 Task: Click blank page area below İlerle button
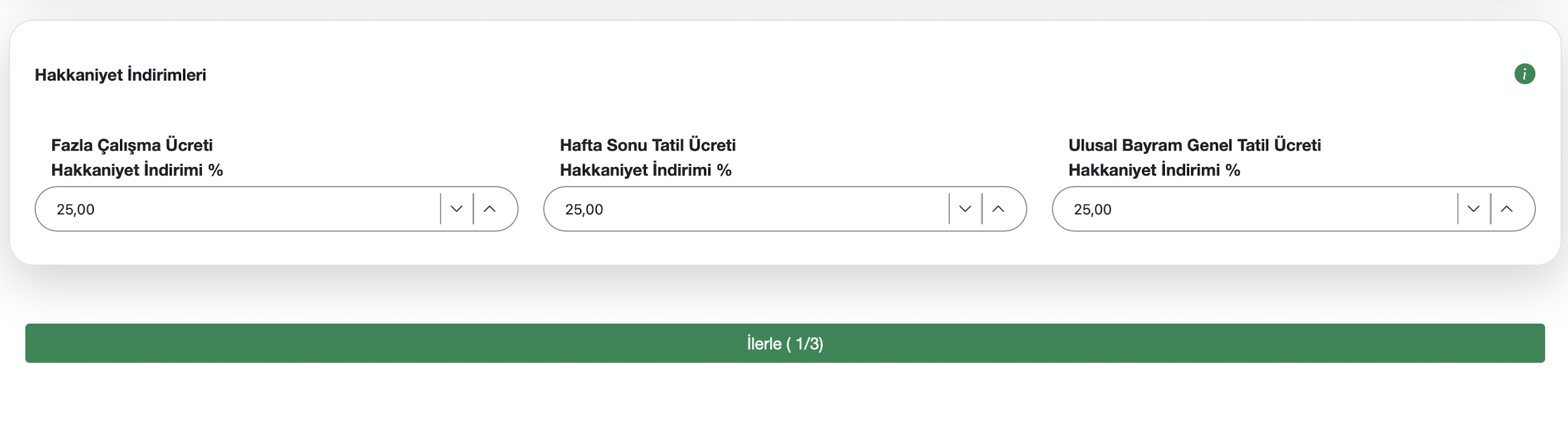pos(785,403)
